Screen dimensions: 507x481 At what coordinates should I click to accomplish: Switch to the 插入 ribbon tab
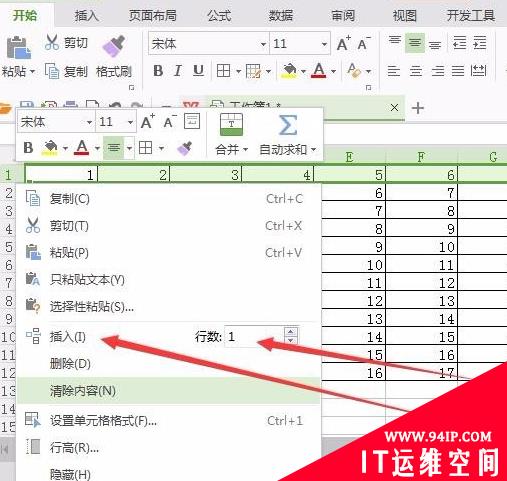coord(86,15)
